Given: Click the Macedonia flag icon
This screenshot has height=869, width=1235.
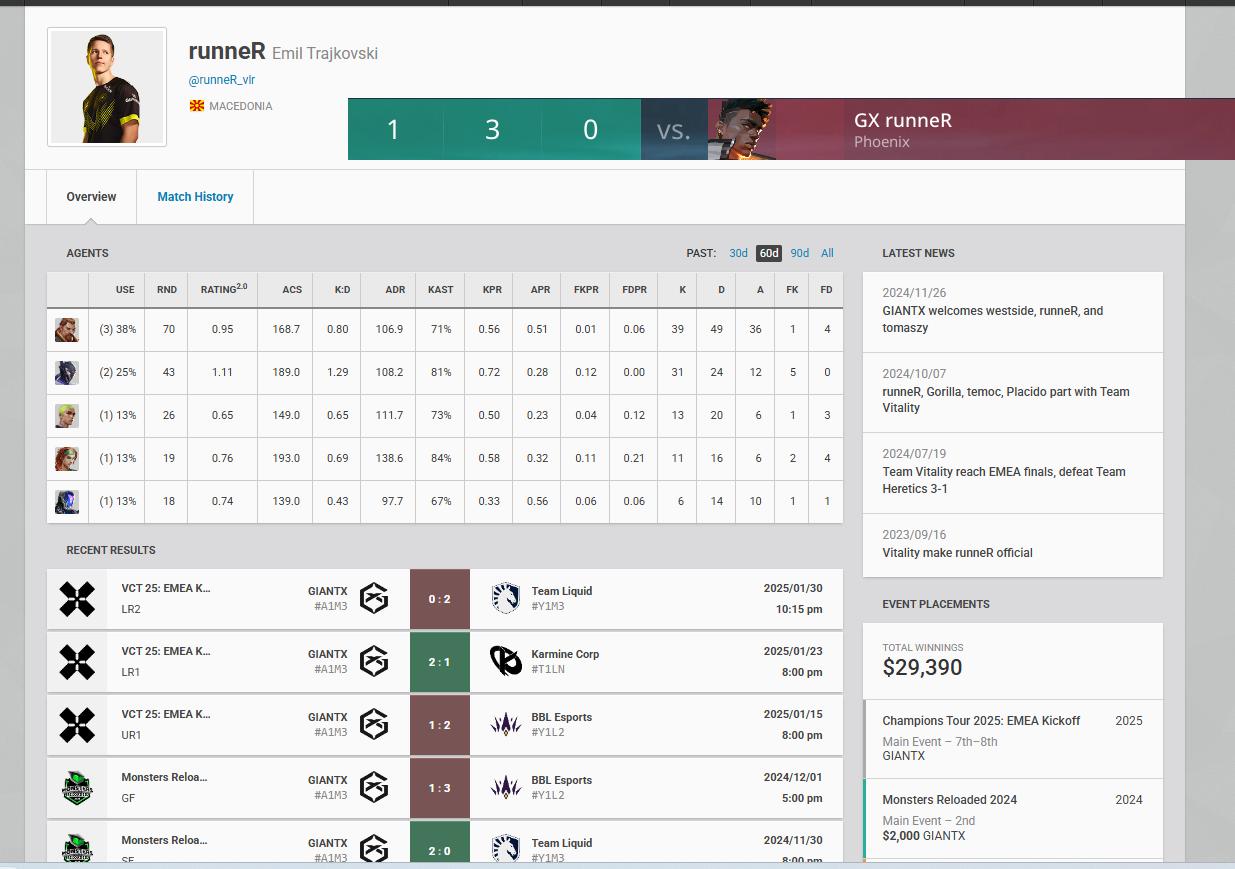Looking at the screenshot, I should click(x=196, y=106).
